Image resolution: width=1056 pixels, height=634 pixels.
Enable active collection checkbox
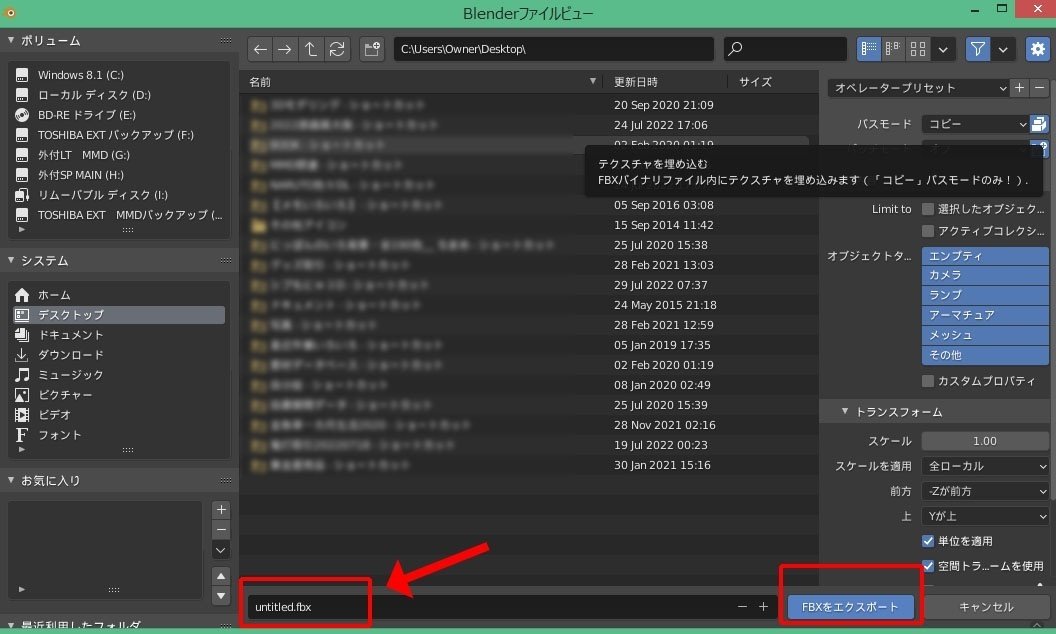(x=928, y=231)
